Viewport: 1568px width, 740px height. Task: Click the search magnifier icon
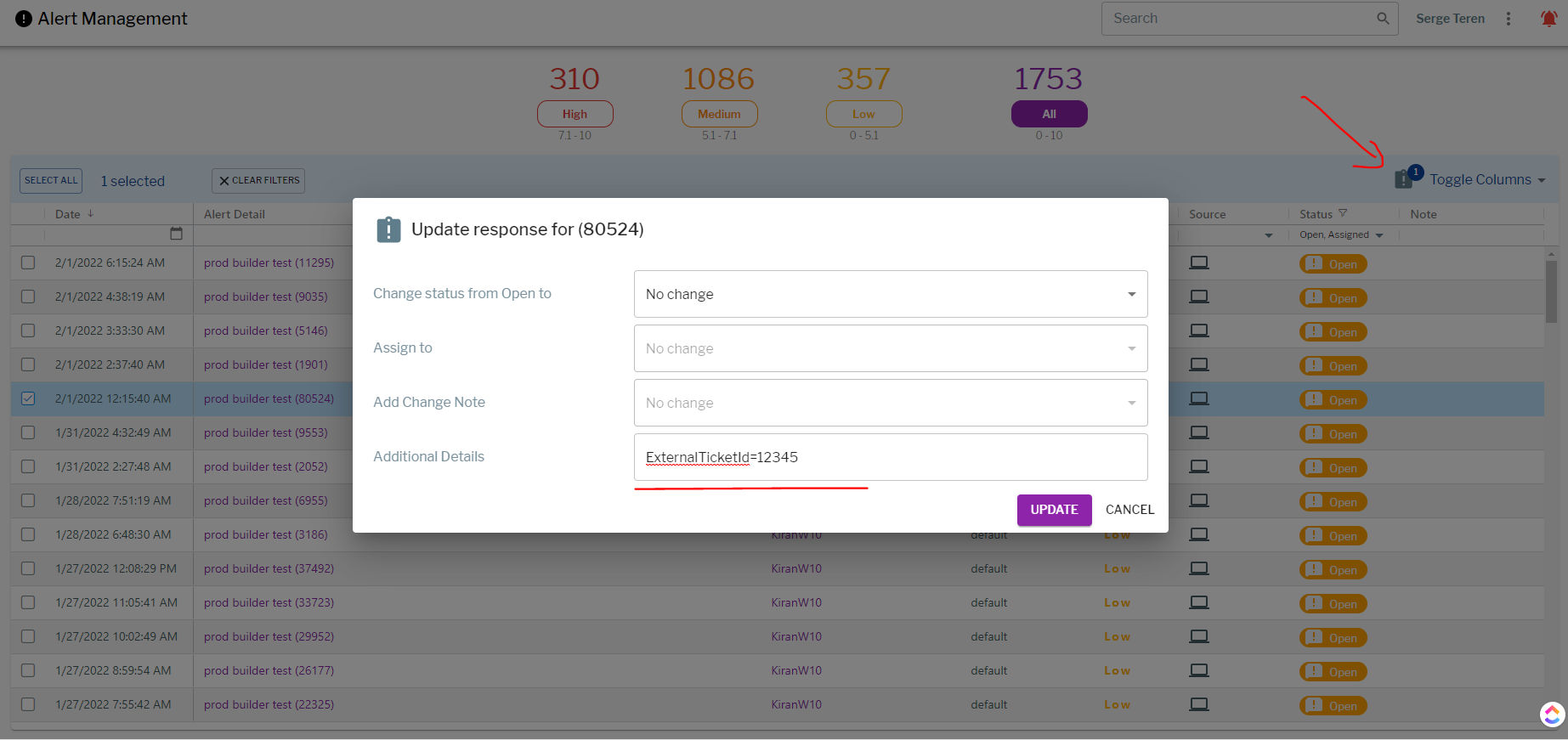1383,19
